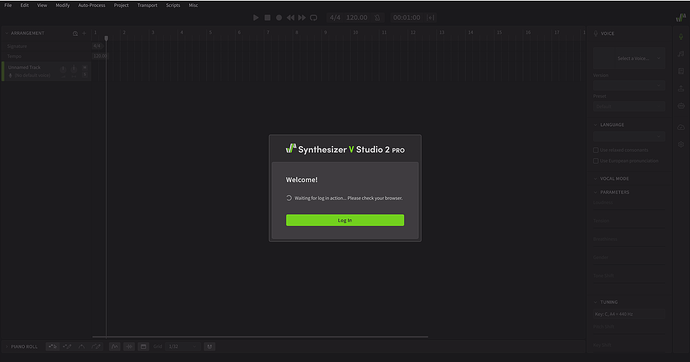Open the View menu

pos(42,5)
